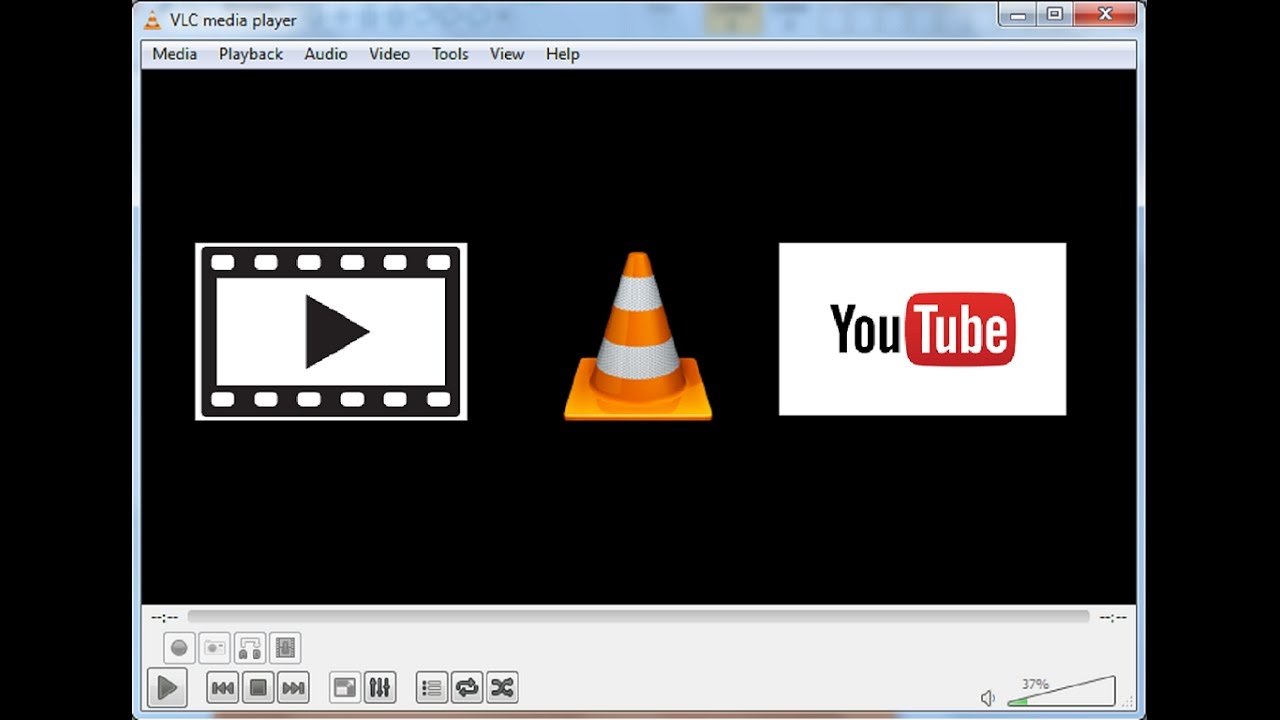
Task: Open the playlist view
Action: (x=431, y=688)
